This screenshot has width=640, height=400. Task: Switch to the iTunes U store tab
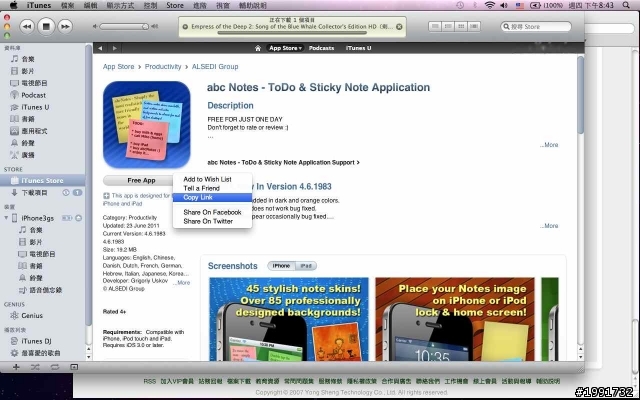point(358,48)
